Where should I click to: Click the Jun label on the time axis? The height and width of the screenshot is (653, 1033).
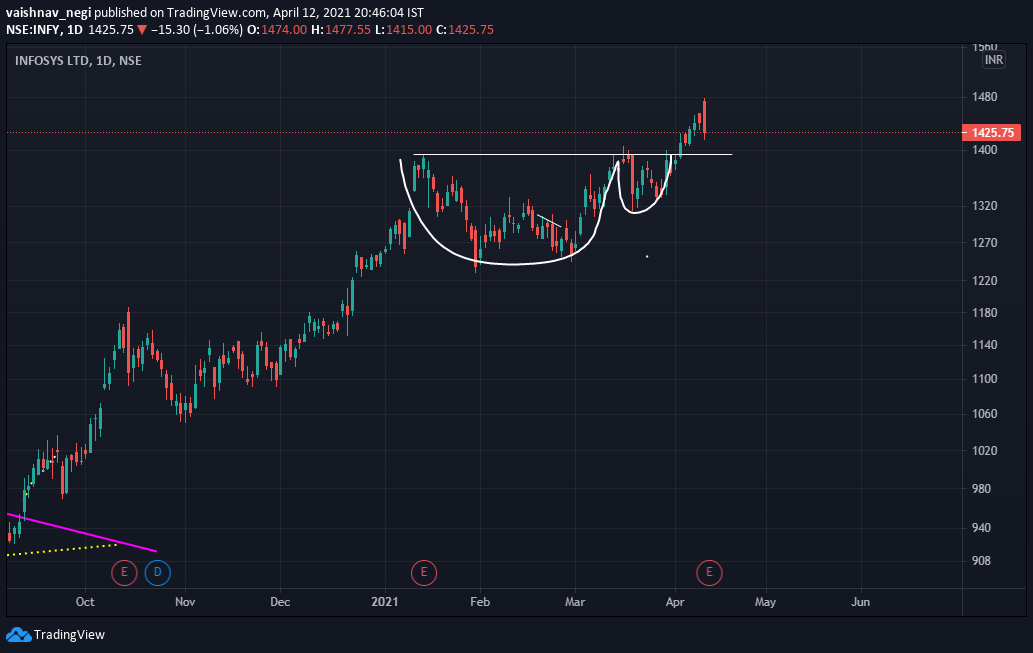point(860,602)
